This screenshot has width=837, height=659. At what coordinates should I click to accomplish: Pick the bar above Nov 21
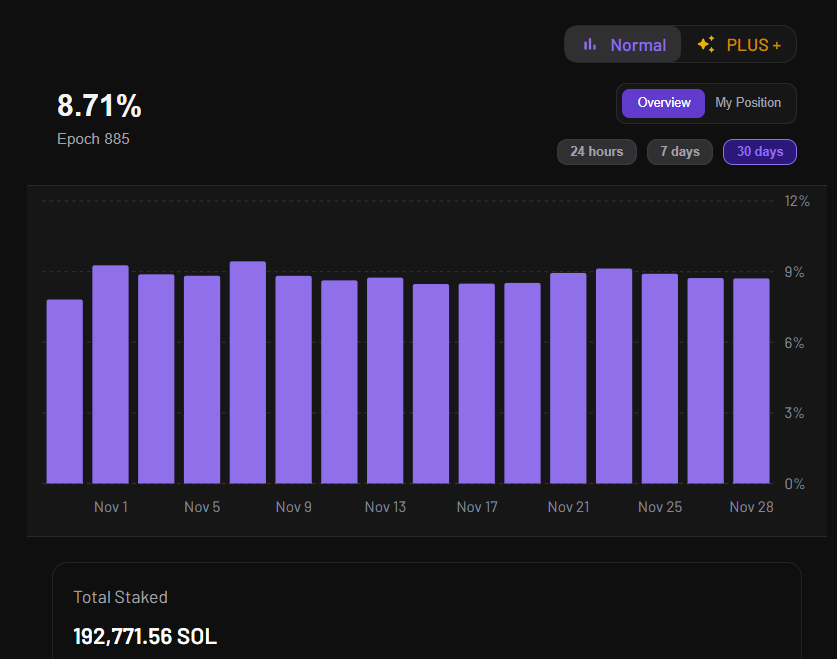(x=568, y=379)
